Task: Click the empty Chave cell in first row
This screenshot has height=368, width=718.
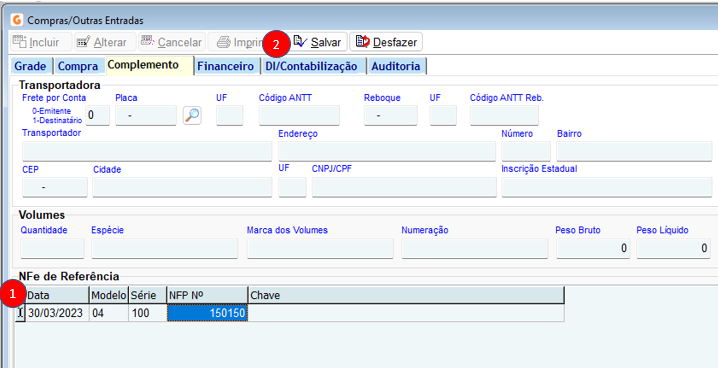Action: point(406,313)
